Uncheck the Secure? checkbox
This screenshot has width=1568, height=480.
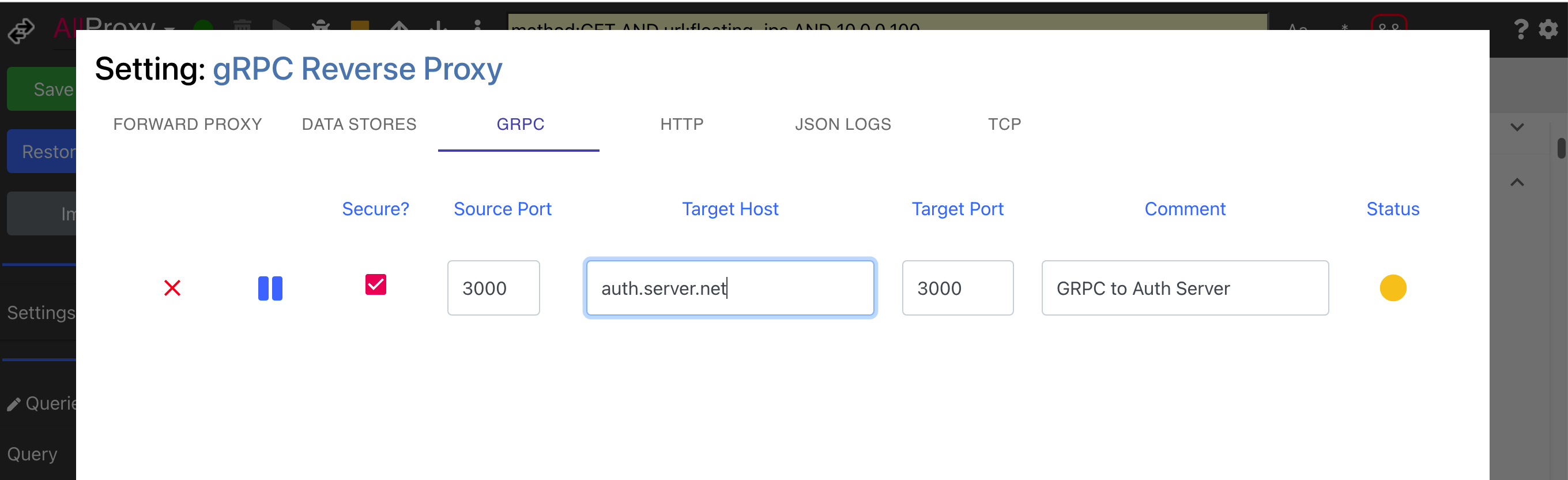[x=375, y=284]
